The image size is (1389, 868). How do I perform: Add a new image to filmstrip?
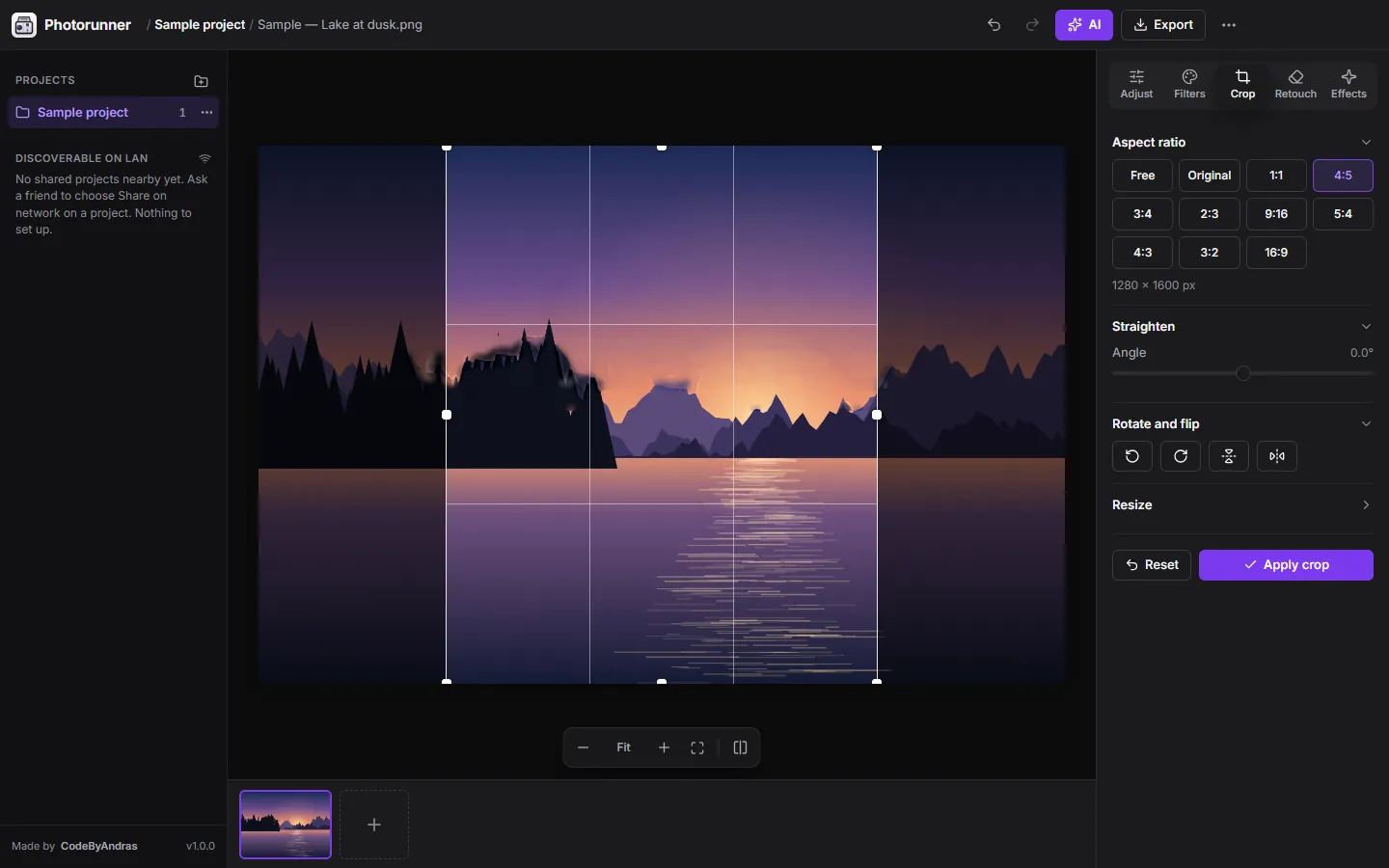click(374, 825)
